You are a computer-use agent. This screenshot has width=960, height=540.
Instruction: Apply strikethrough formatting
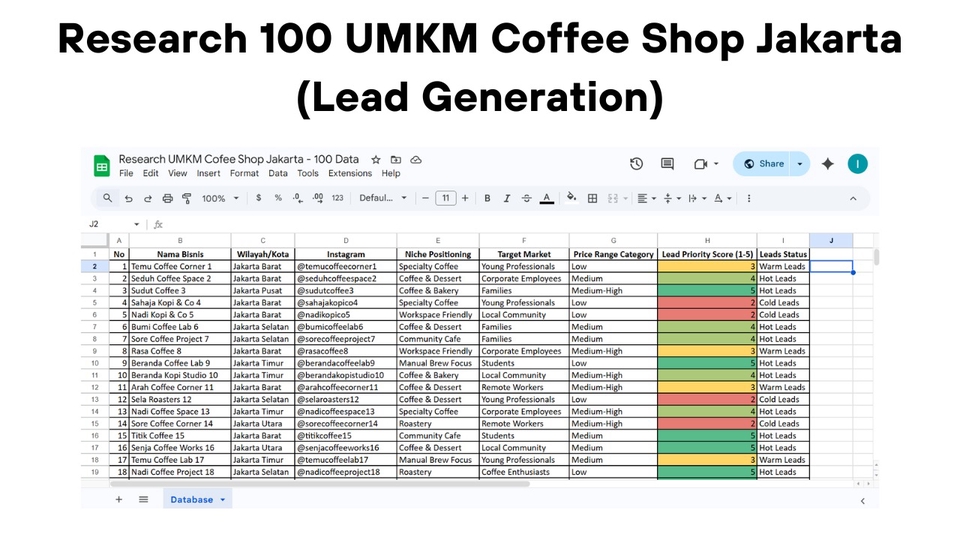click(x=527, y=198)
